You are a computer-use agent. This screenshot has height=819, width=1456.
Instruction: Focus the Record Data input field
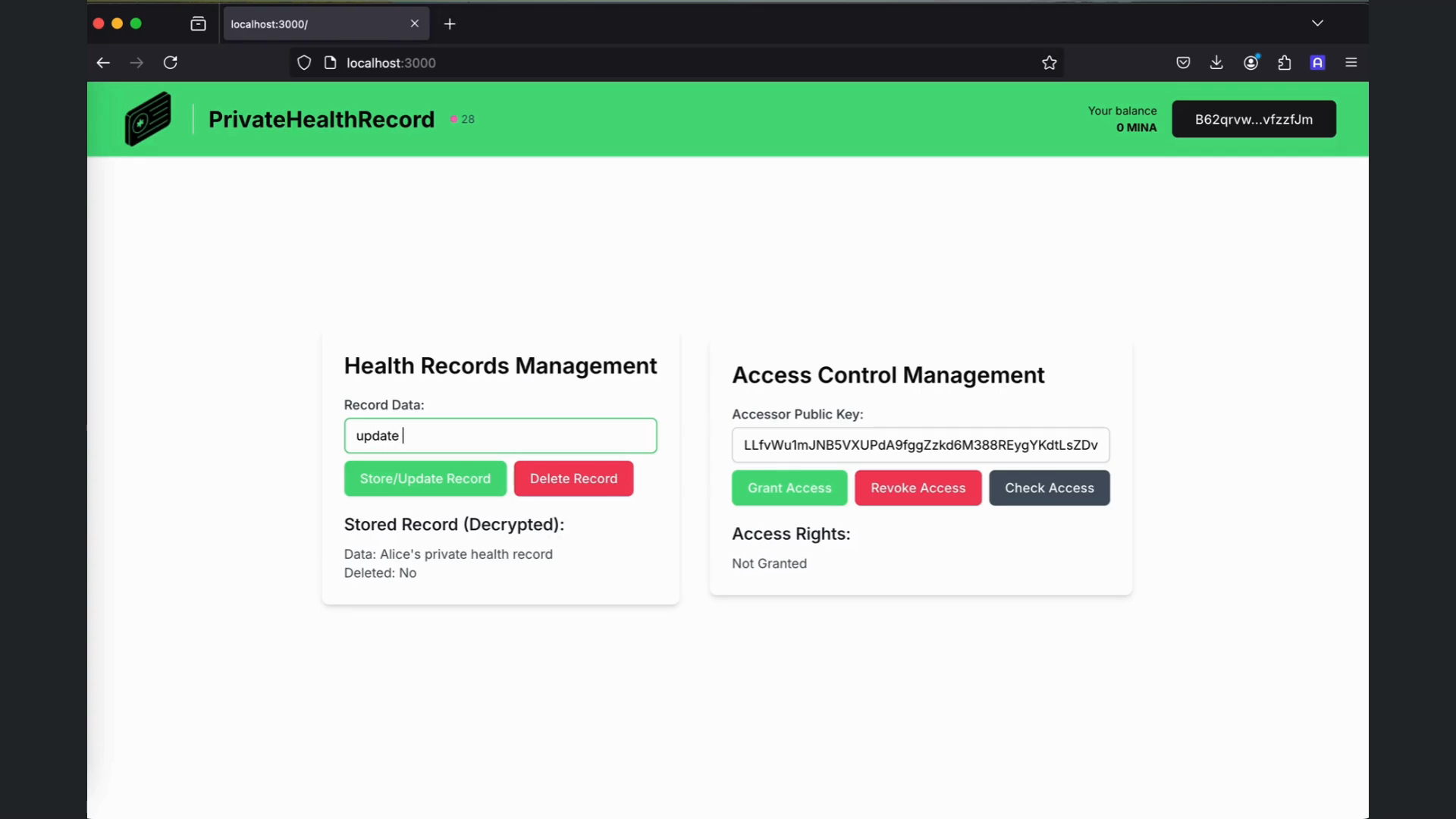[500, 435]
